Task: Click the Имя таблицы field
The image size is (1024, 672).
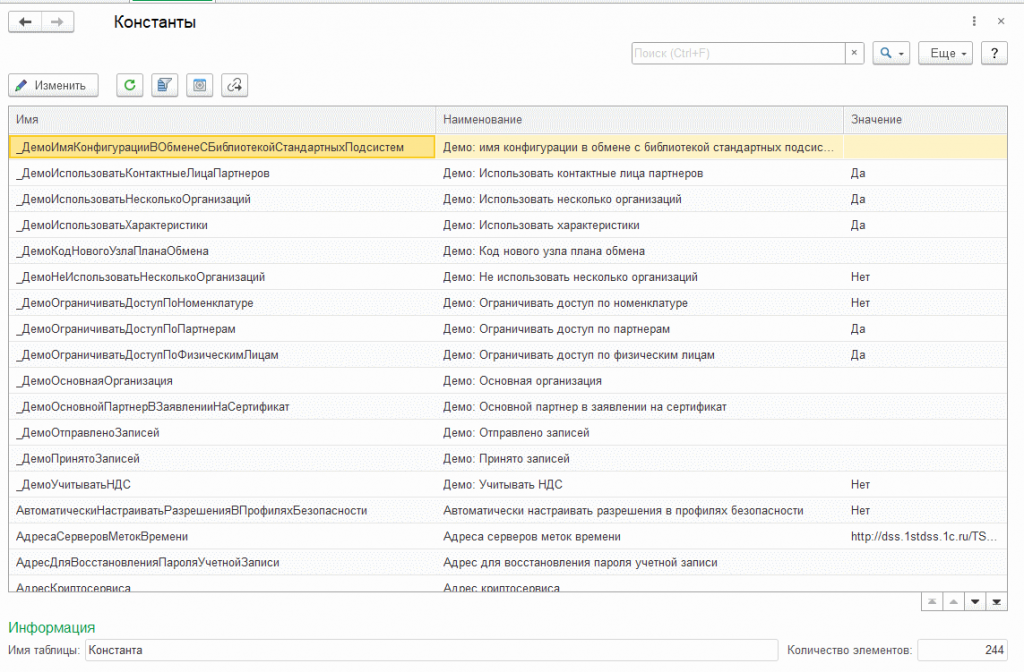Action: [431, 650]
